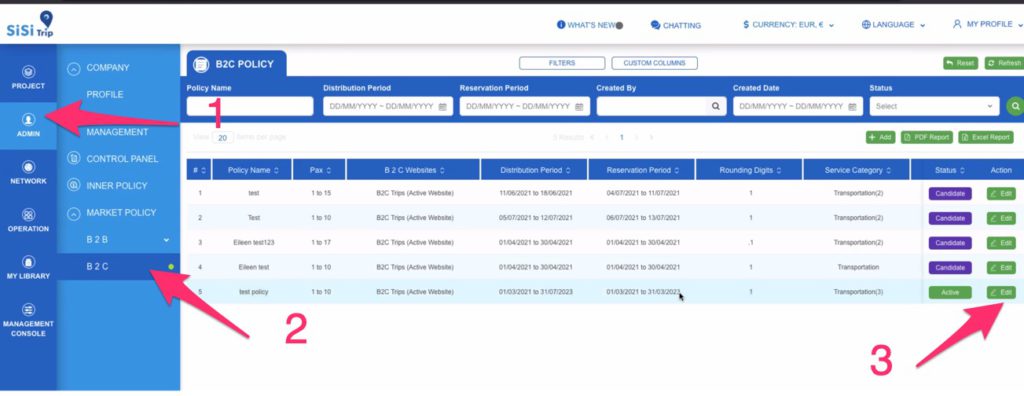1024x396 pixels.
Task: Edit the 'test policy' row
Action: [x=1000, y=292]
